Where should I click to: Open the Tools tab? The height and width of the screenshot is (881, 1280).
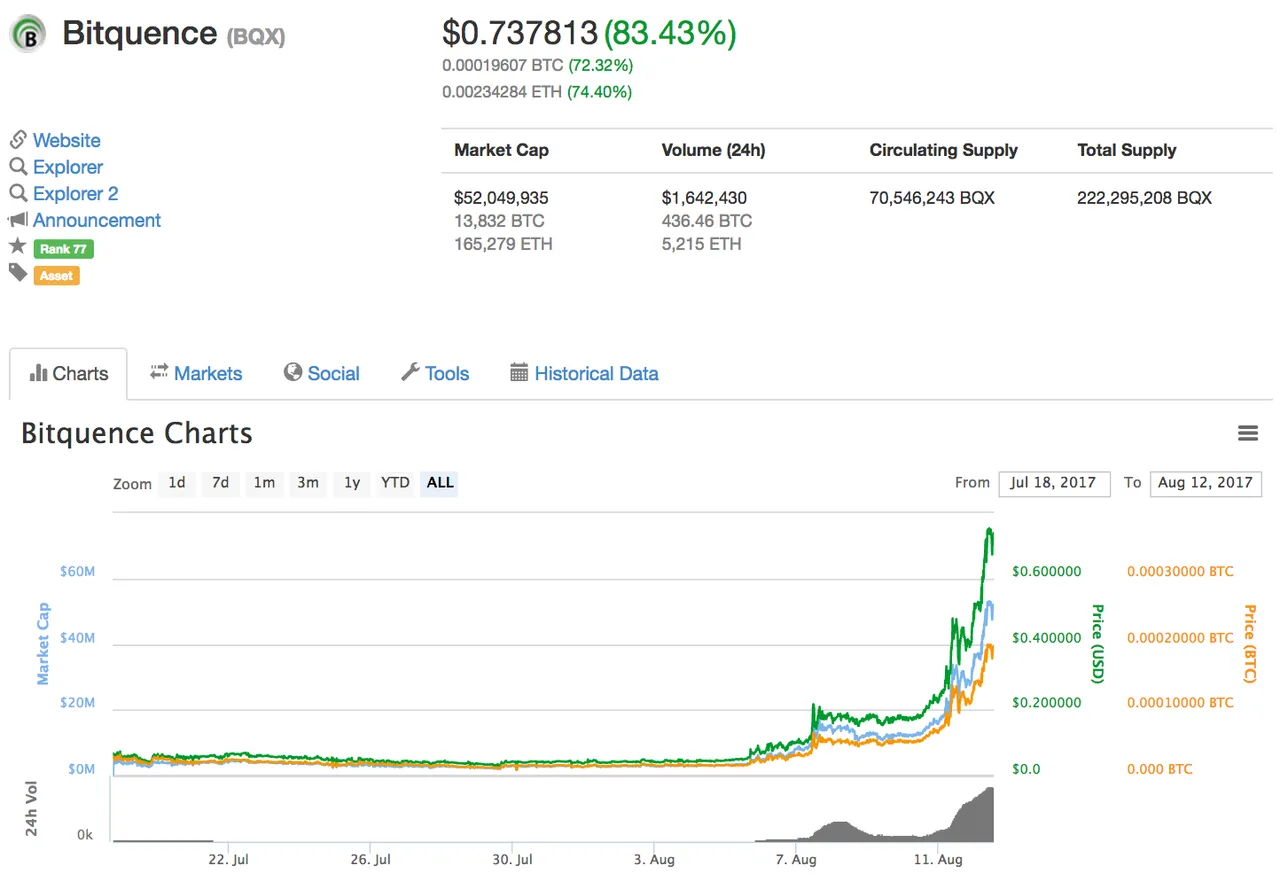[x=435, y=374]
